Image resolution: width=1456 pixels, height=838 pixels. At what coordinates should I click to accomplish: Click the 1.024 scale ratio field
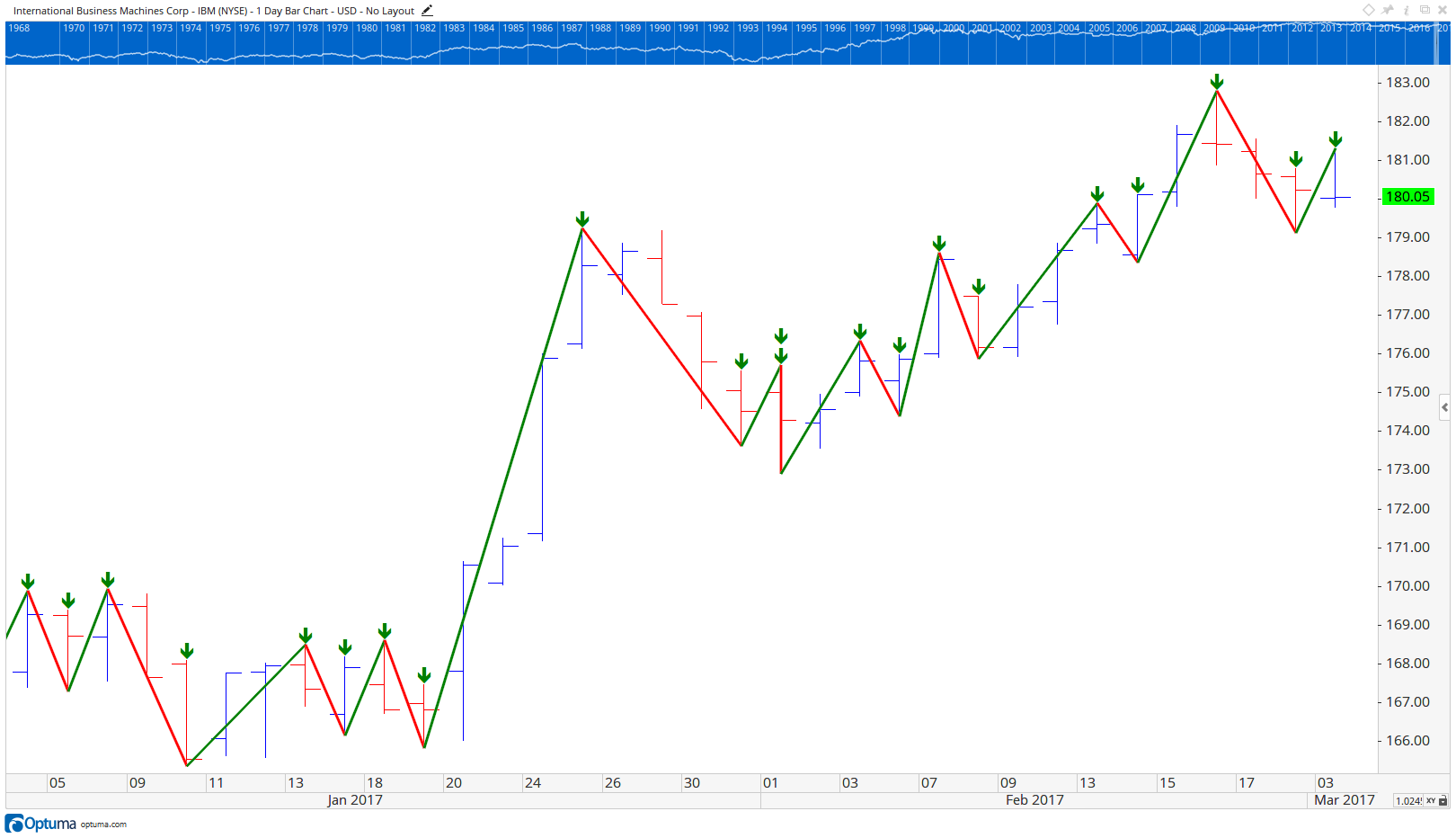(1407, 800)
